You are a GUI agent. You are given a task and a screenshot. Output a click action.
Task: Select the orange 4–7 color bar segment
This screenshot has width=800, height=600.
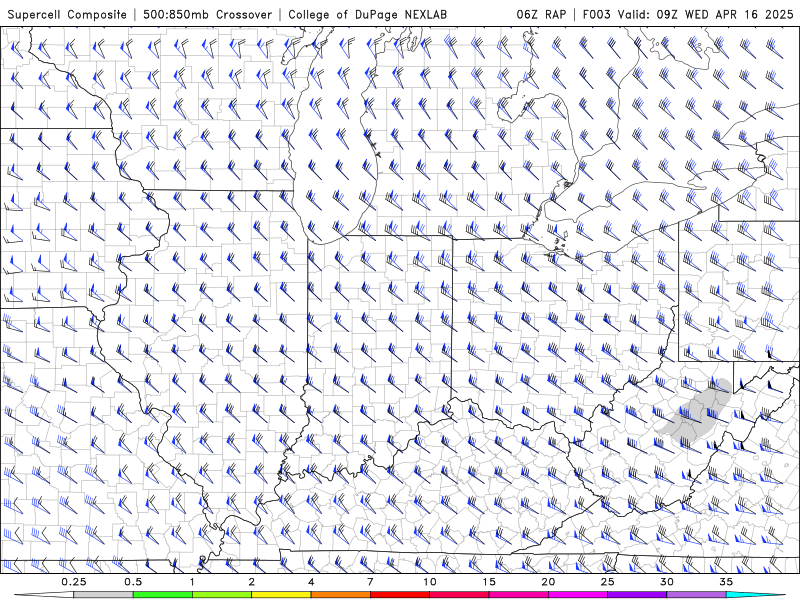(340, 595)
